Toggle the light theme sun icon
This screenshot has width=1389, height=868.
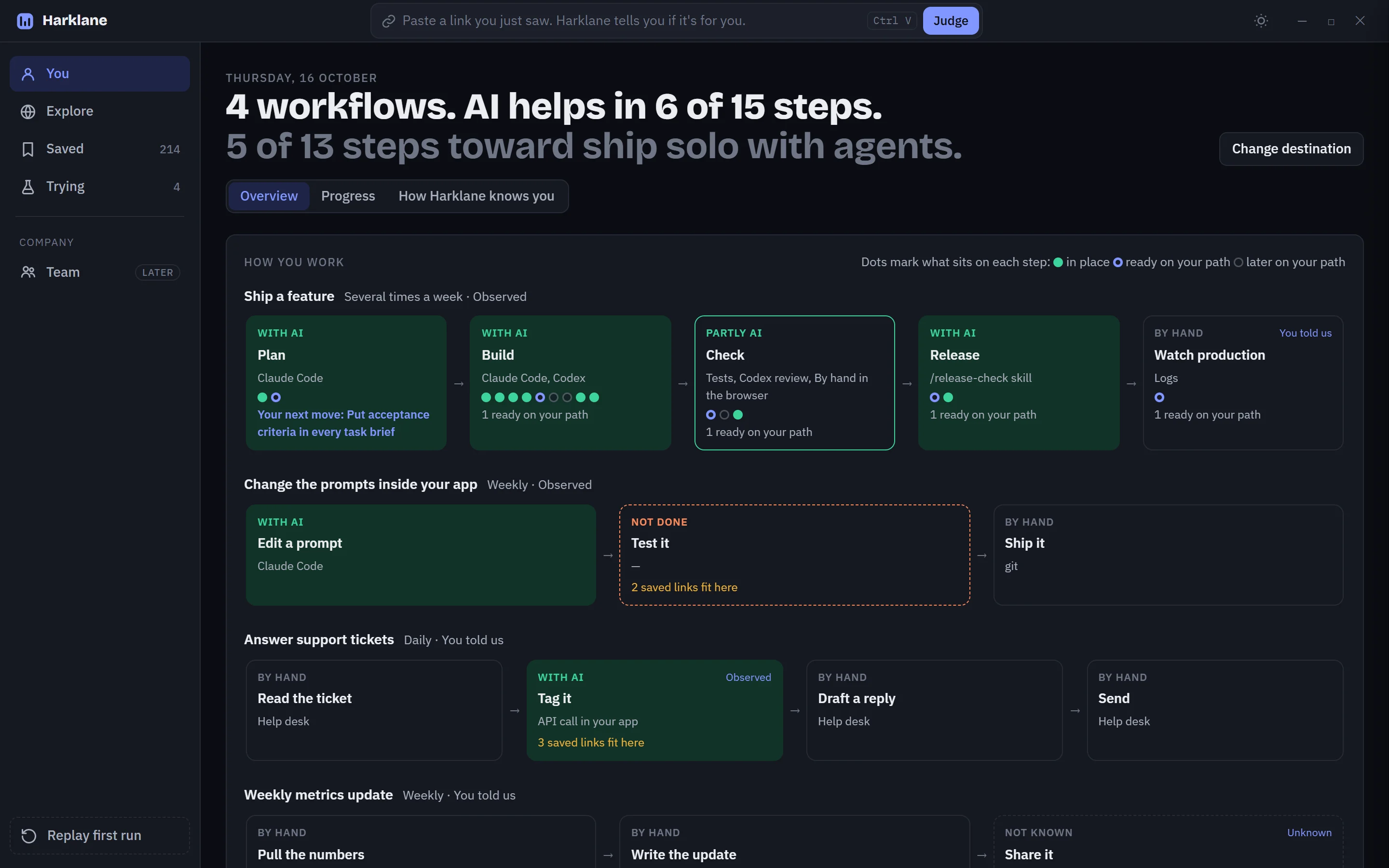[1261, 21]
